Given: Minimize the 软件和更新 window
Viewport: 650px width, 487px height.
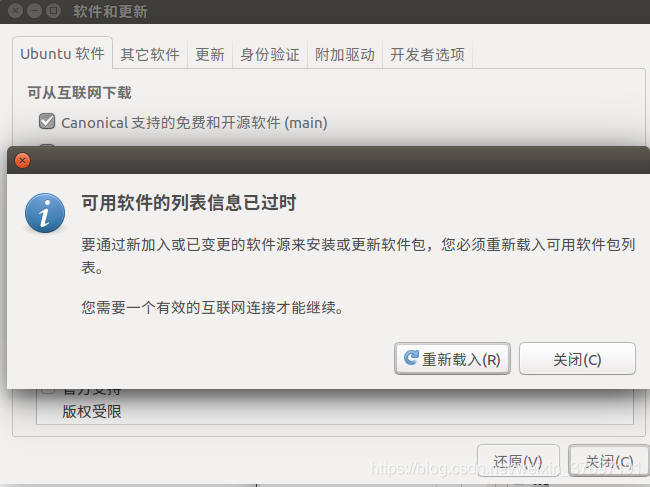Looking at the screenshot, I should coord(34,10).
